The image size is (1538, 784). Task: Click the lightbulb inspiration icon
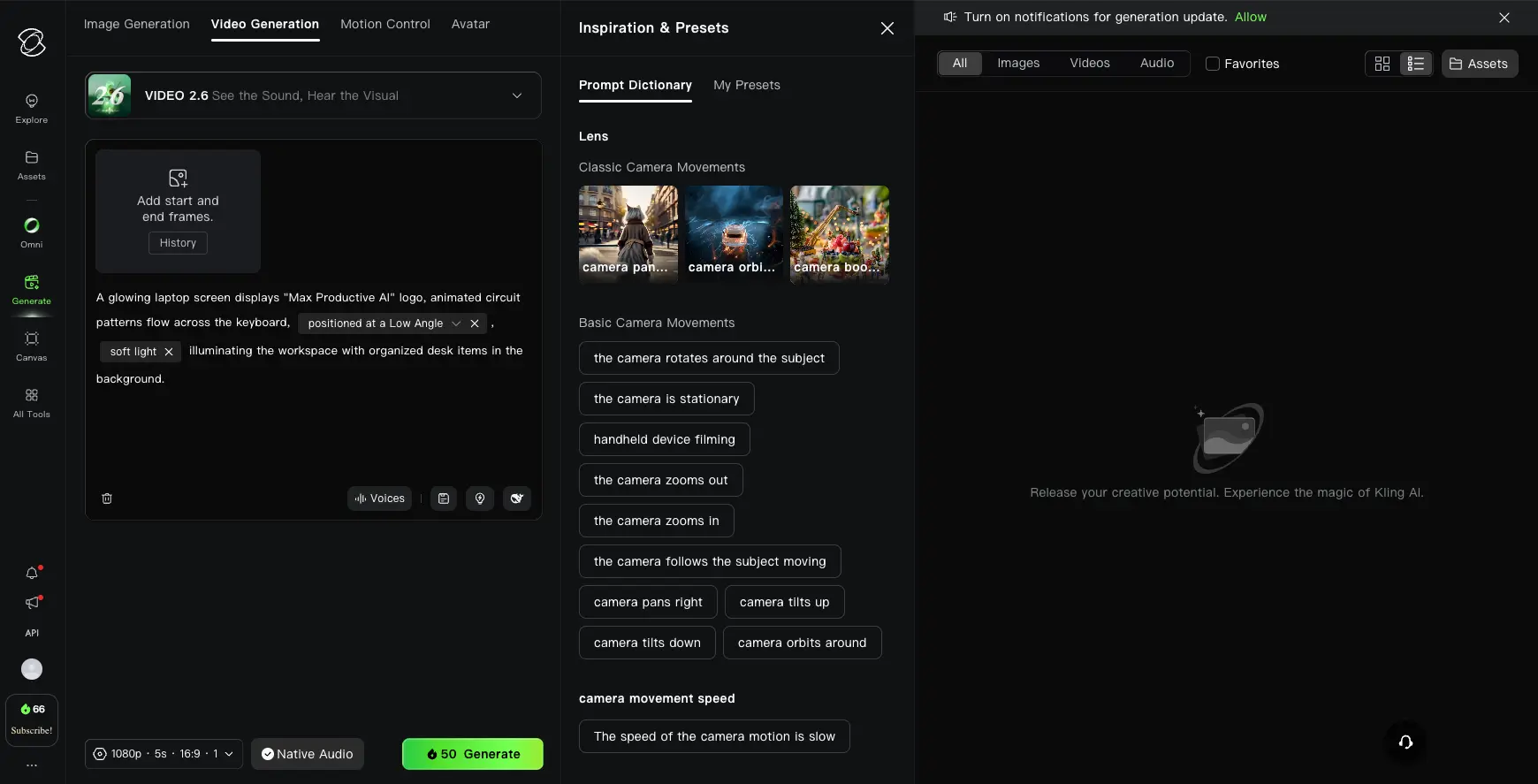tap(480, 499)
